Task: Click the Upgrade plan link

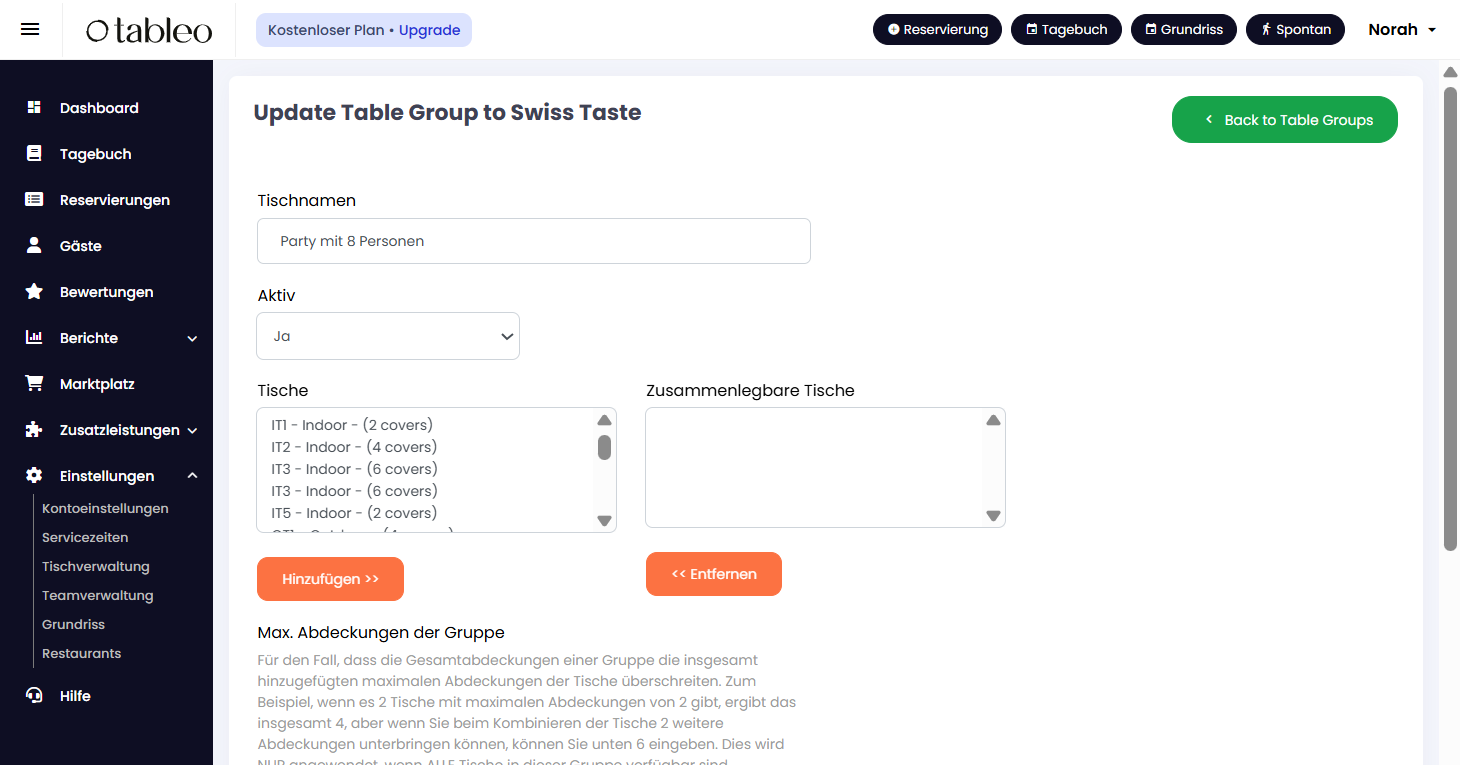Action: (x=429, y=30)
